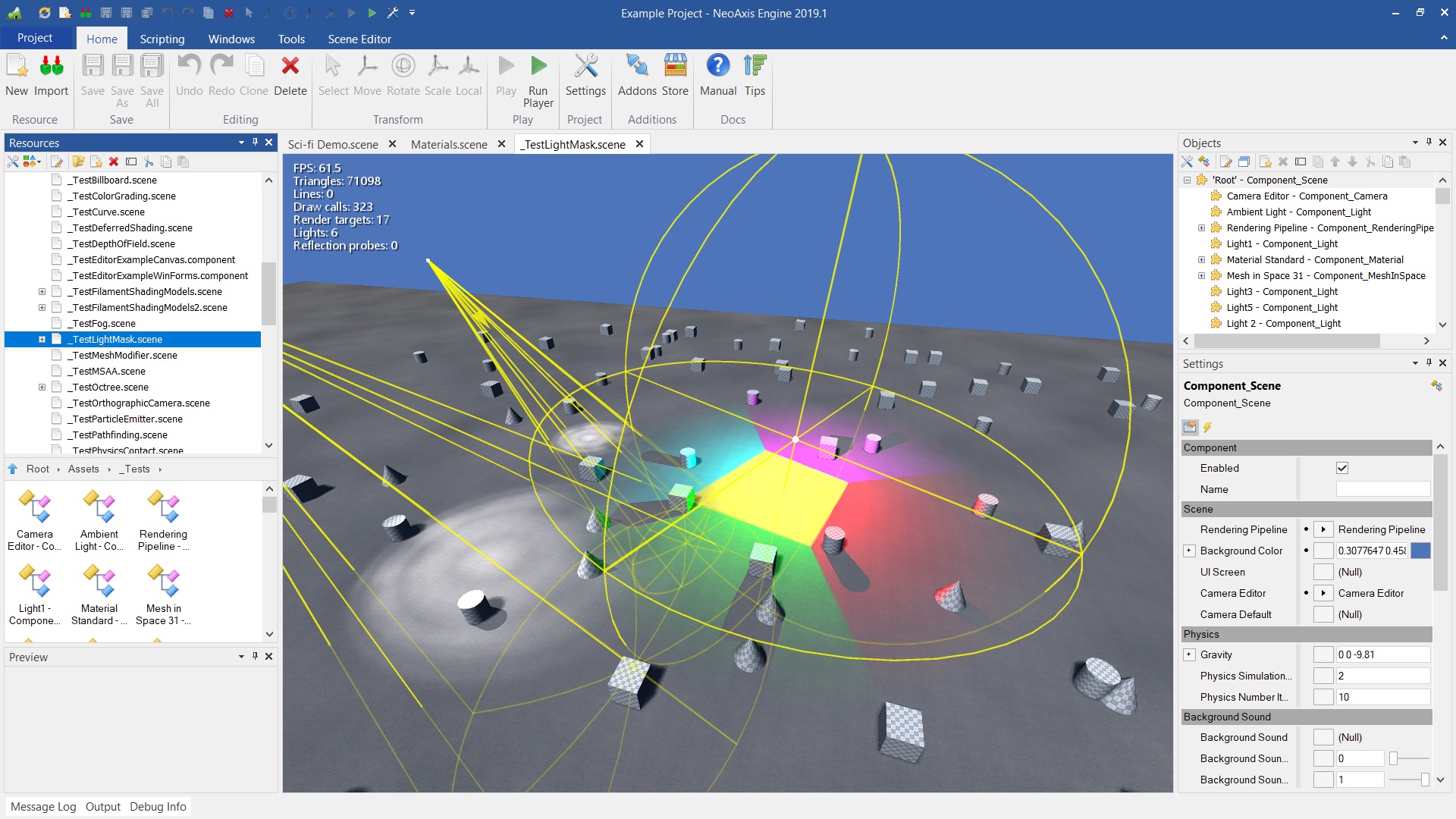This screenshot has width=1456, height=819.
Task: Switch to the Scripting ribbon tab
Action: tap(162, 39)
